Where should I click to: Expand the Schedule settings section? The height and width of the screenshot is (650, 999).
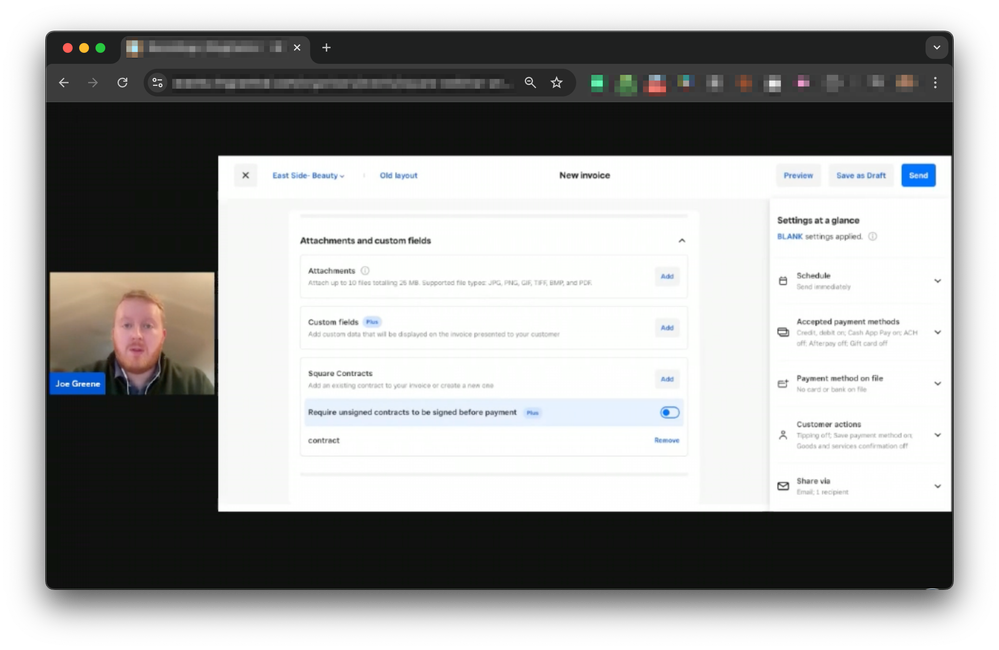[937, 281]
